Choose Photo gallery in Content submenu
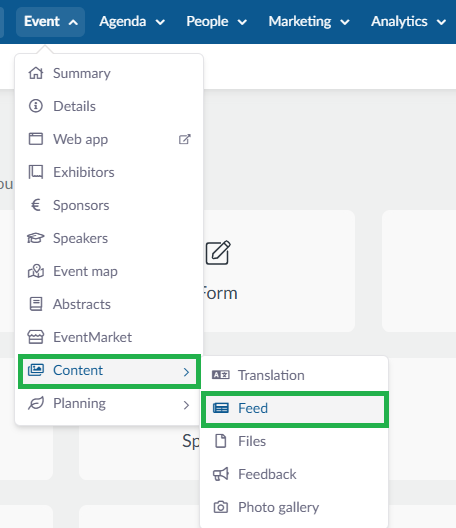 [x=295, y=507]
